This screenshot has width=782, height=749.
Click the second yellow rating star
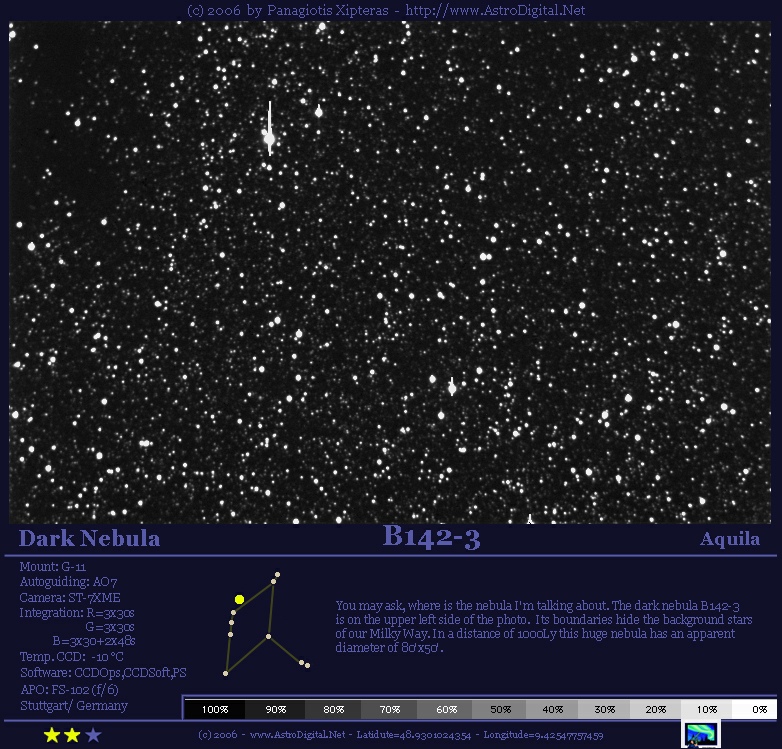(72, 735)
